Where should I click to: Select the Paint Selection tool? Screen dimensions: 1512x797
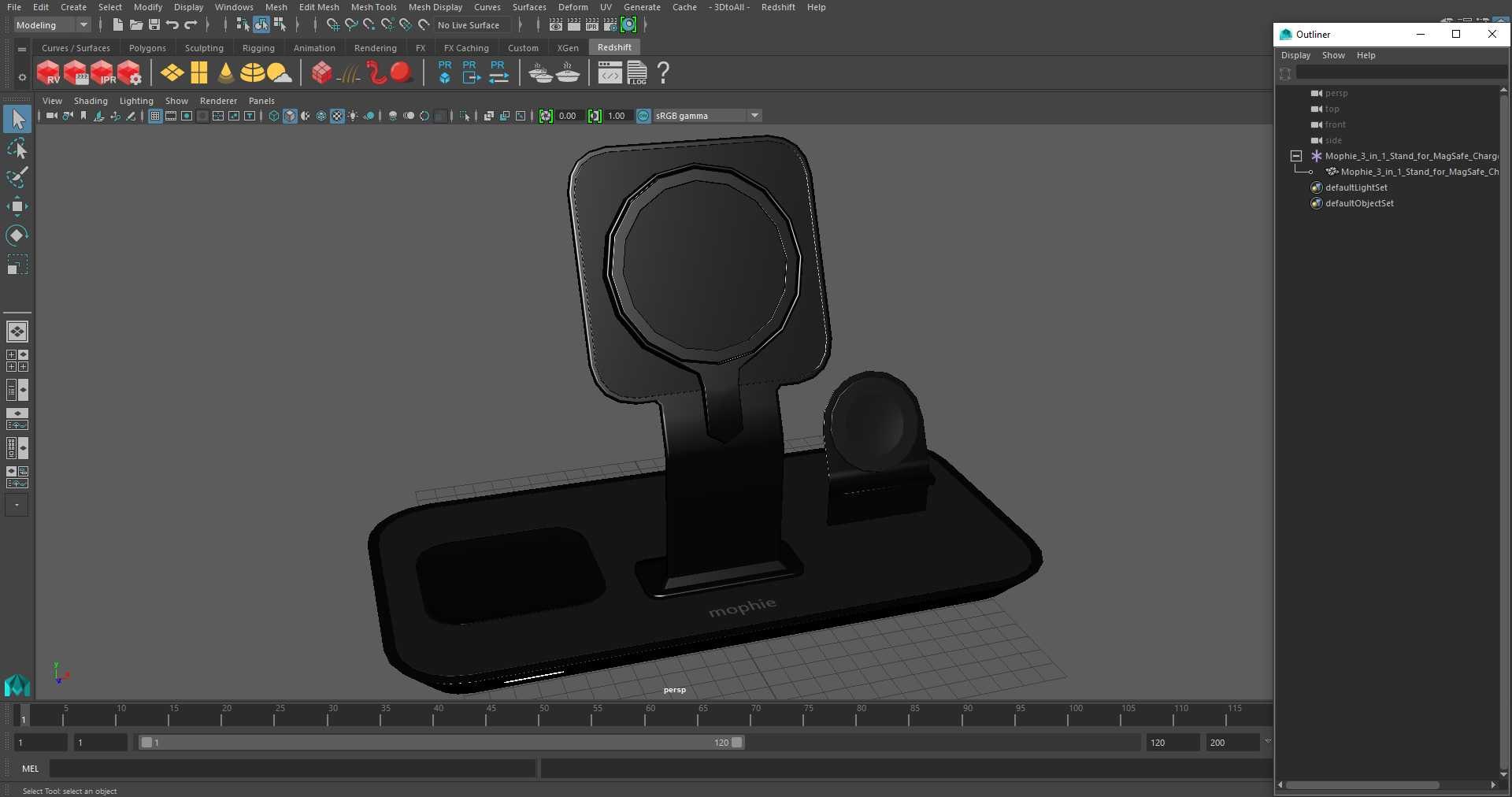tap(17, 177)
